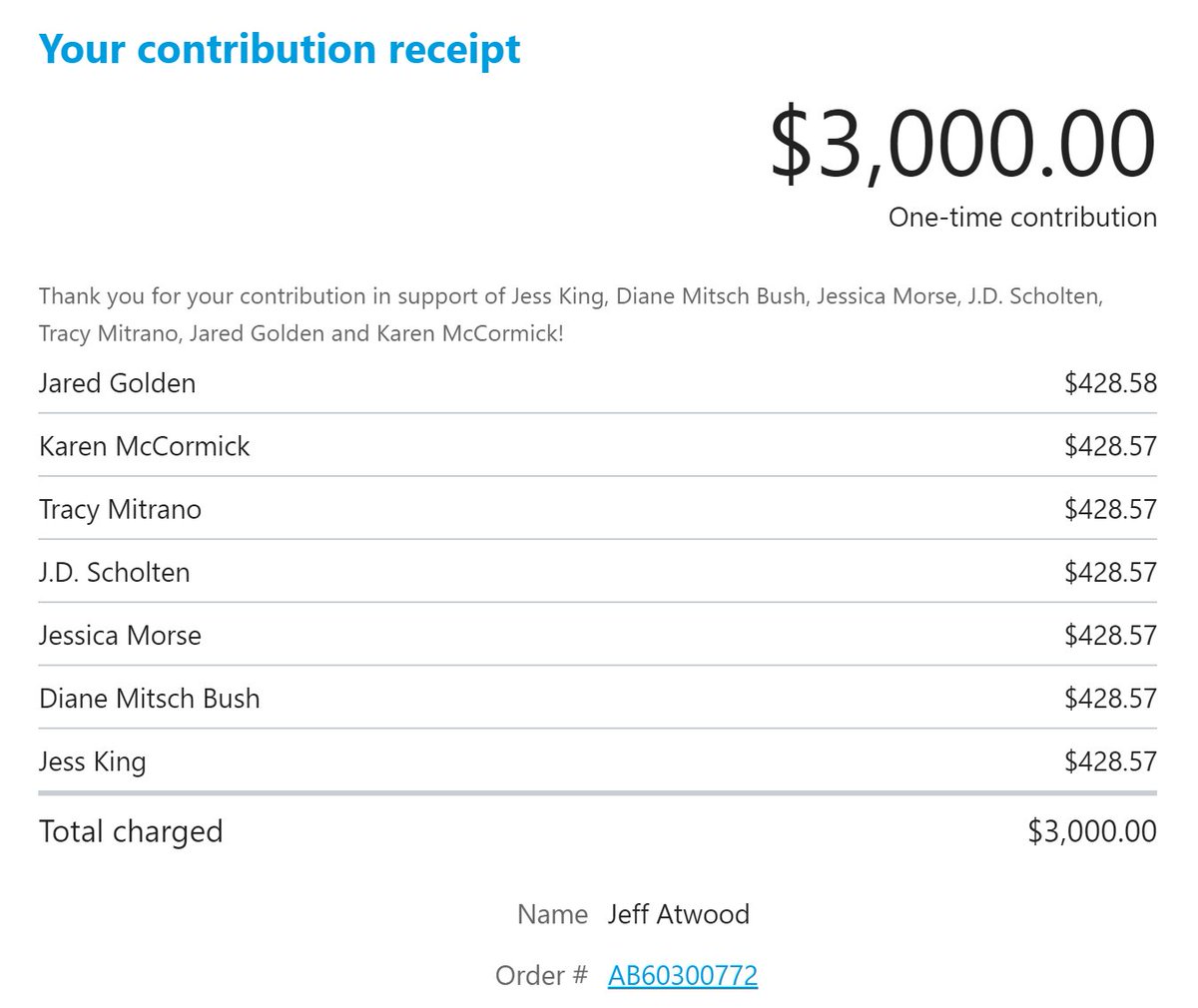Image resolution: width=1198 pixels, height=1008 pixels.
Task: Select the Jessica Morse row name
Action: pos(120,635)
